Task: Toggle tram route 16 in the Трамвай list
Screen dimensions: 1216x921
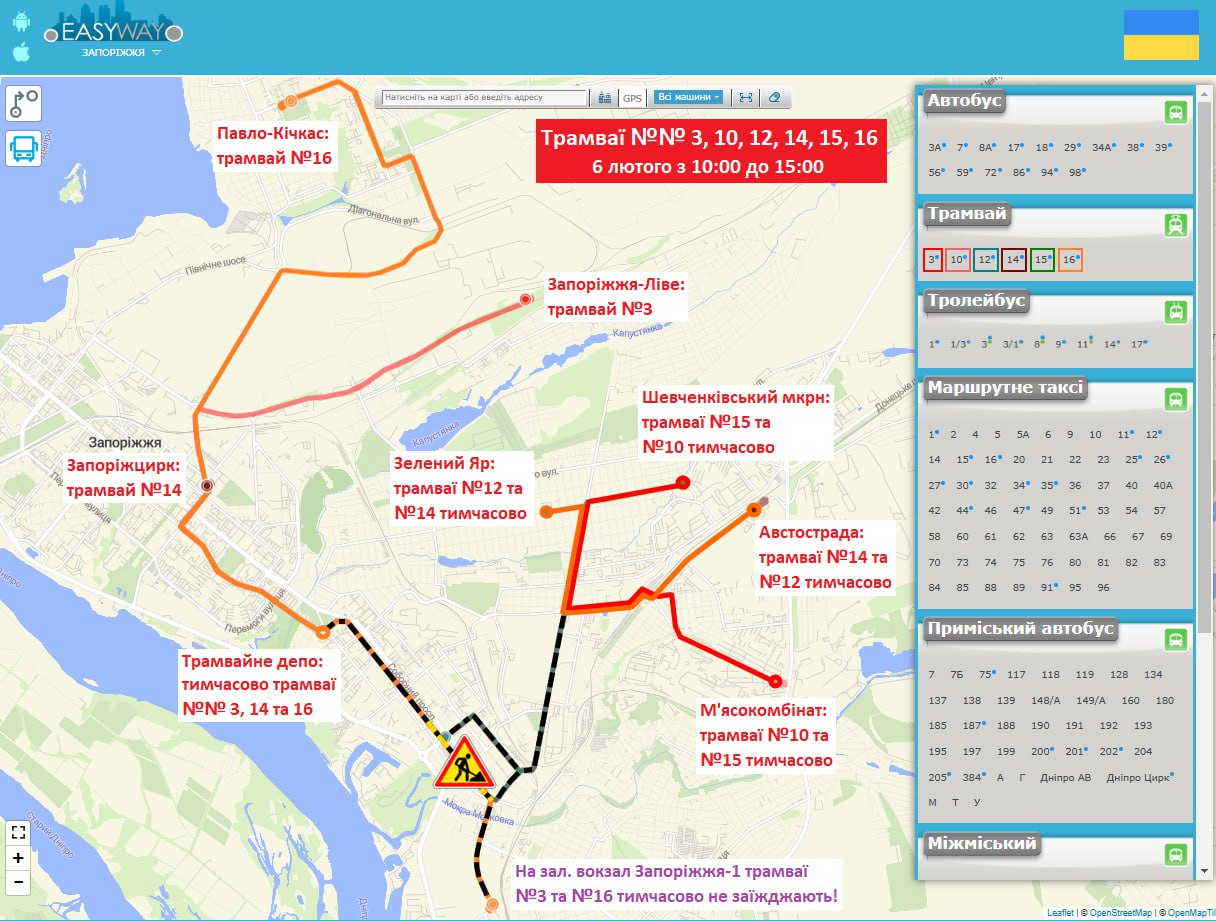Action: coord(1070,260)
